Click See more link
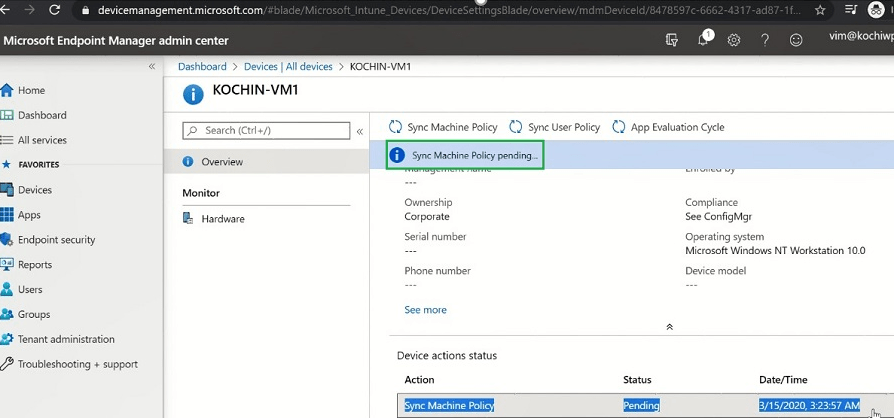Viewport: 894px width, 418px height. point(425,310)
